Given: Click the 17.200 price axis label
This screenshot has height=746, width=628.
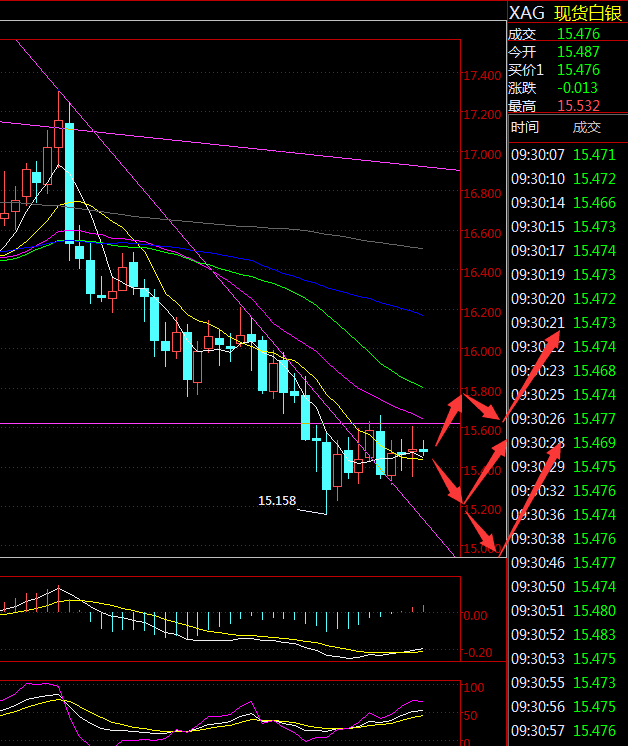Looking at the screenshot, I should click(482, 115).
